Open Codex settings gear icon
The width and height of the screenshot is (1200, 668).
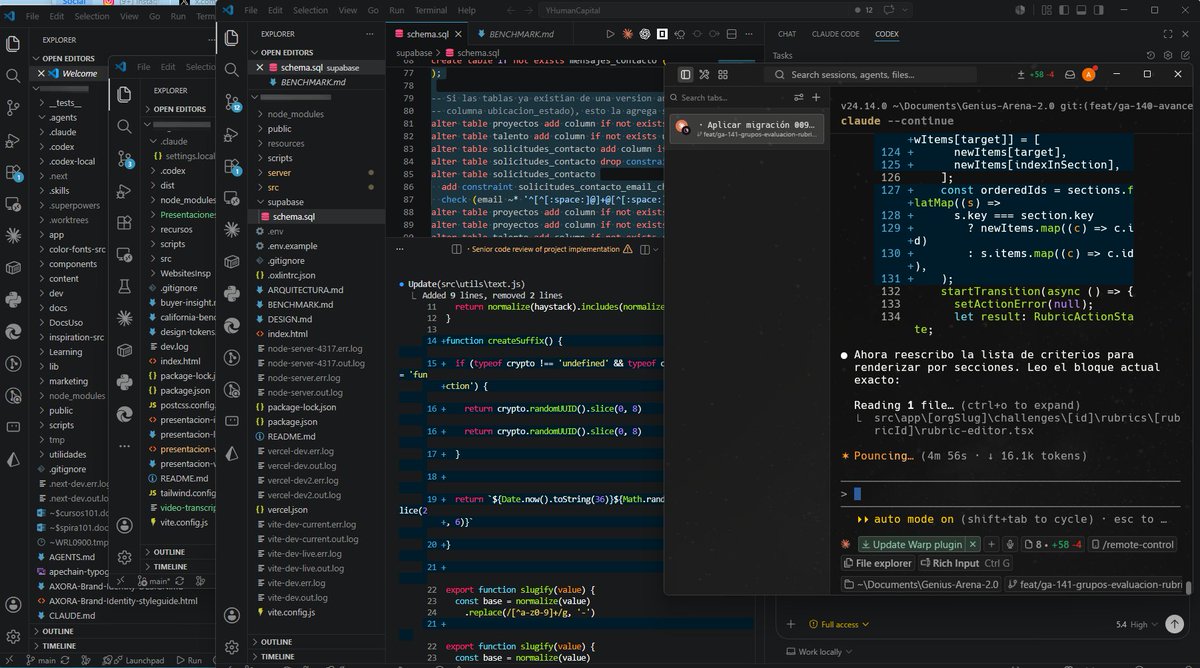click(1166, 56)
